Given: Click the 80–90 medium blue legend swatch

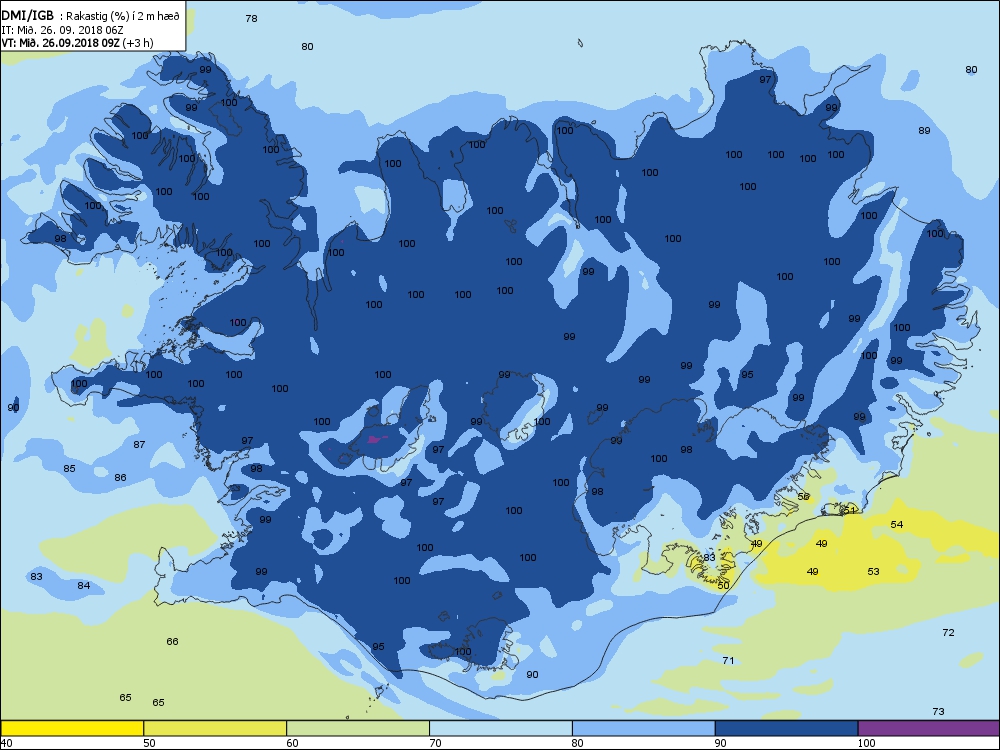Looking at the screenshot, I should (643, 728).
